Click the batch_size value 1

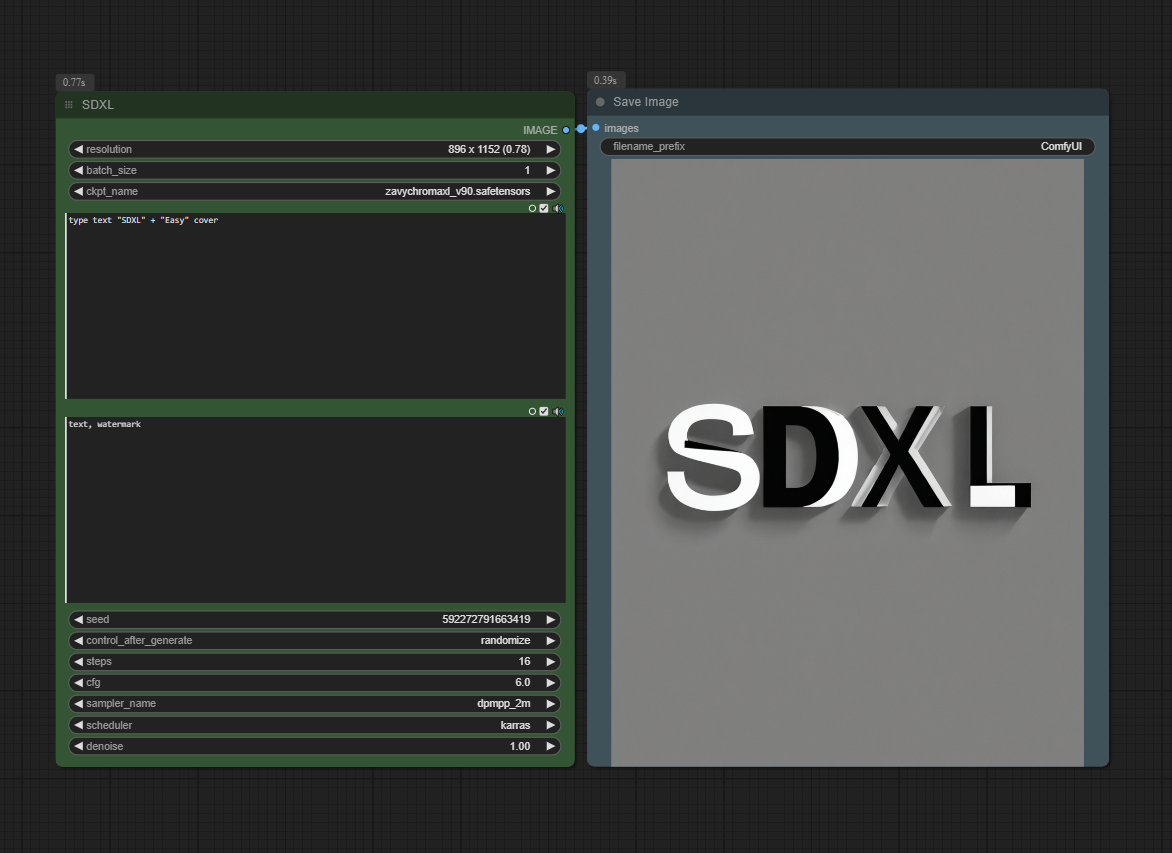point(527,170)
